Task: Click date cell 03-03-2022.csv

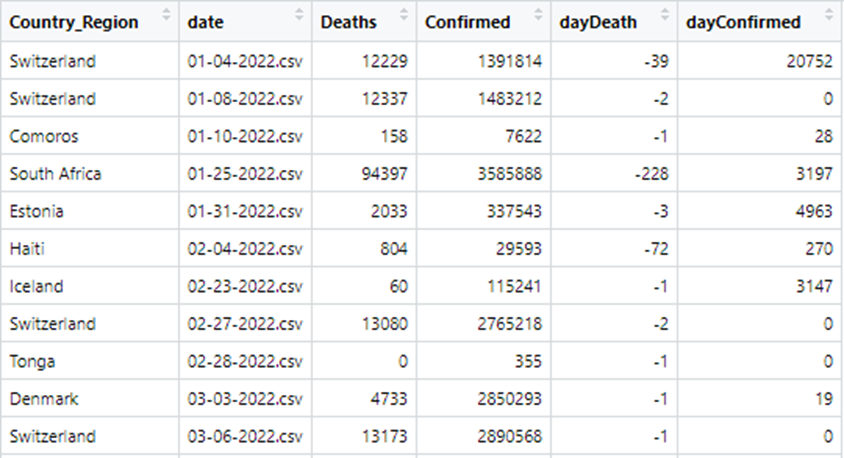Action: 245,399
